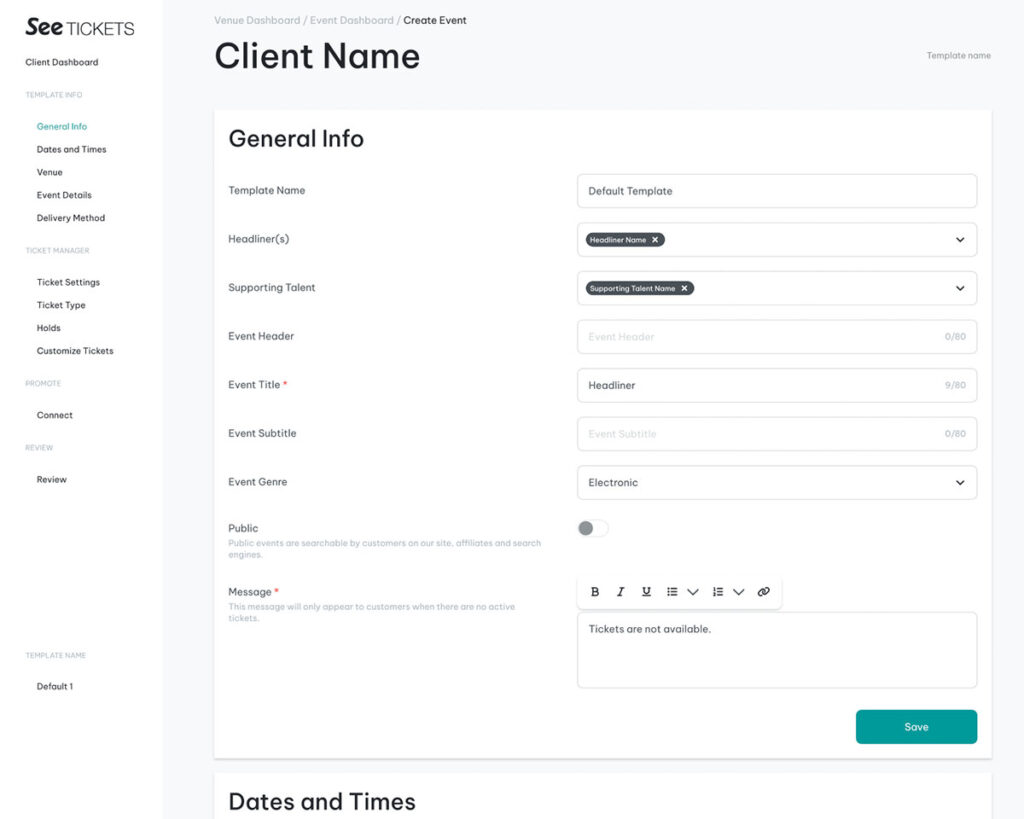Select Customize Tickets in sidebar
This screenshot has height=819, width=1024.
click(x=75, y=351)
